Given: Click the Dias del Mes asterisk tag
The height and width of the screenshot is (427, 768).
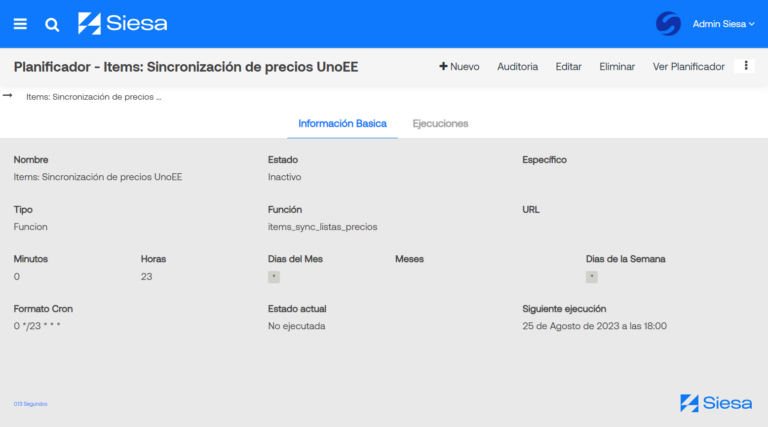Looking at the screenshot, I should point(274,277).
